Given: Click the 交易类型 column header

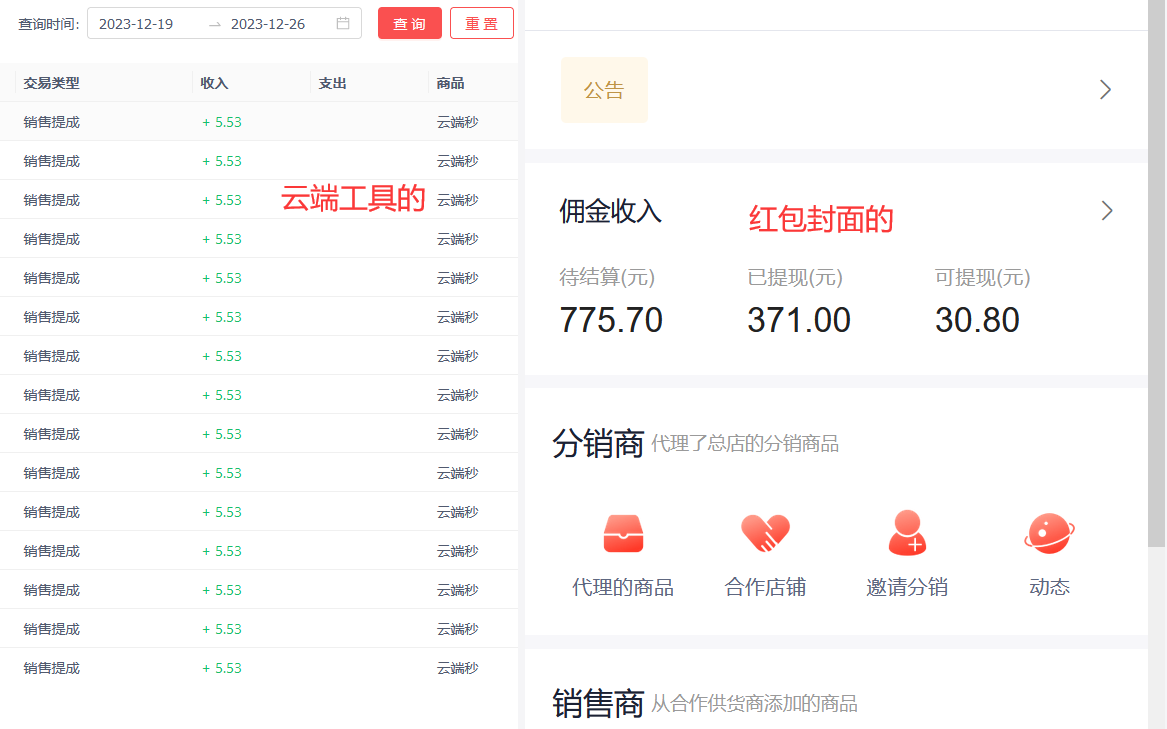Looking at the screenshot, I should coord(52,83).
